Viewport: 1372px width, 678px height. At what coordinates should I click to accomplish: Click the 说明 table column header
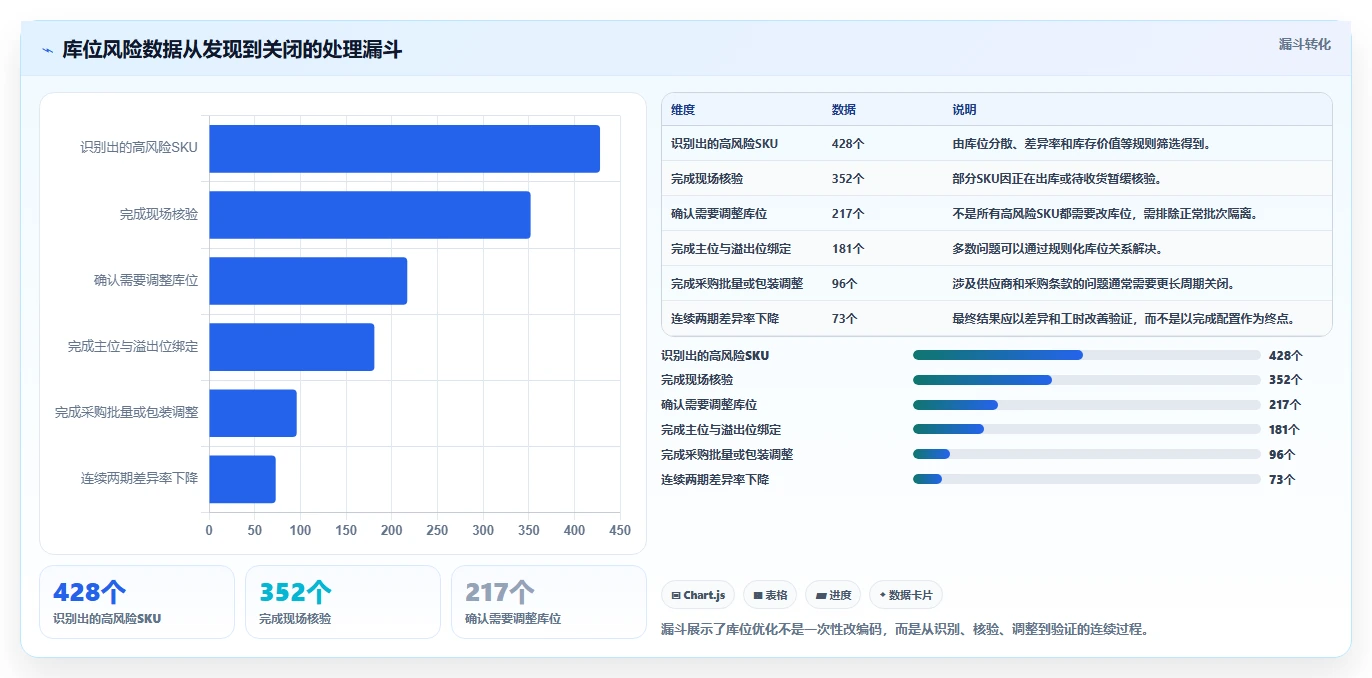(964, 110)
